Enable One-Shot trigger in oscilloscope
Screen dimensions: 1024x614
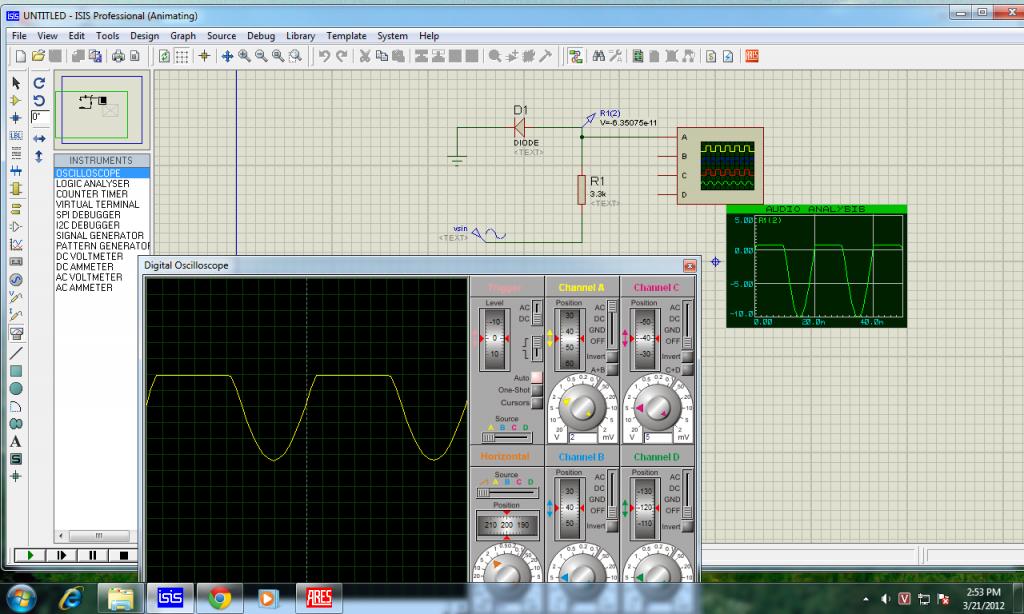click(x=536, y=390)
